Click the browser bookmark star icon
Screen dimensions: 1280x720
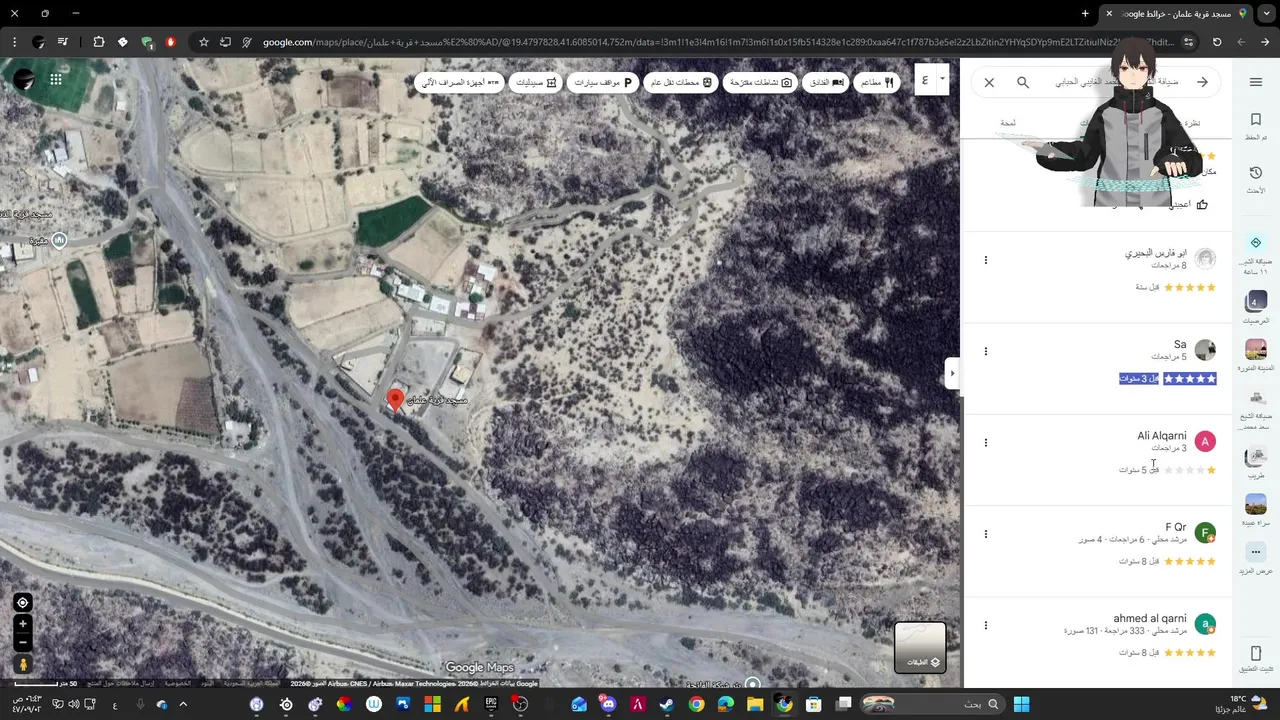pyautogui.click(x=204, y=42)
